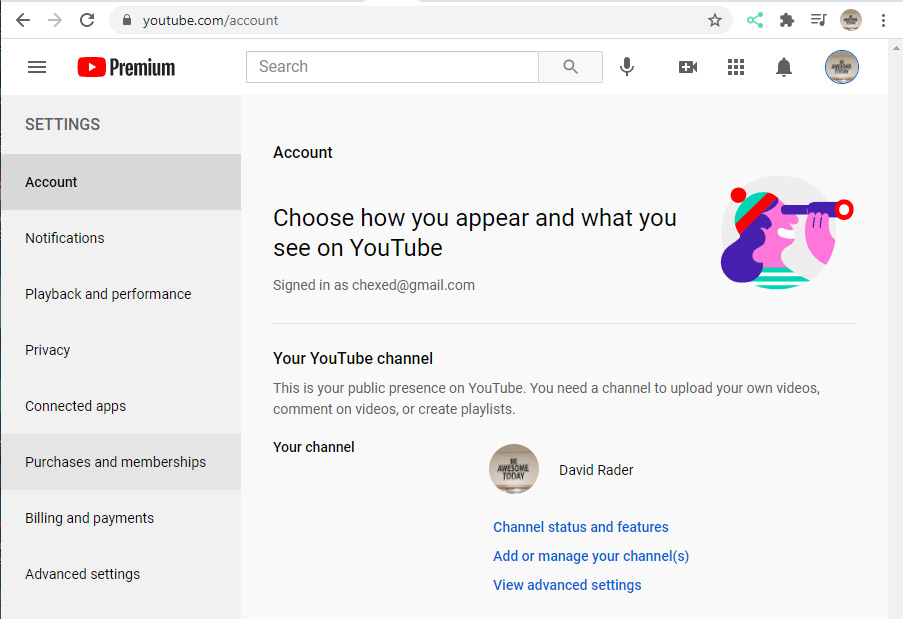Click the 'Your channel' label
The image size is (903, 619).
(313, 447)
